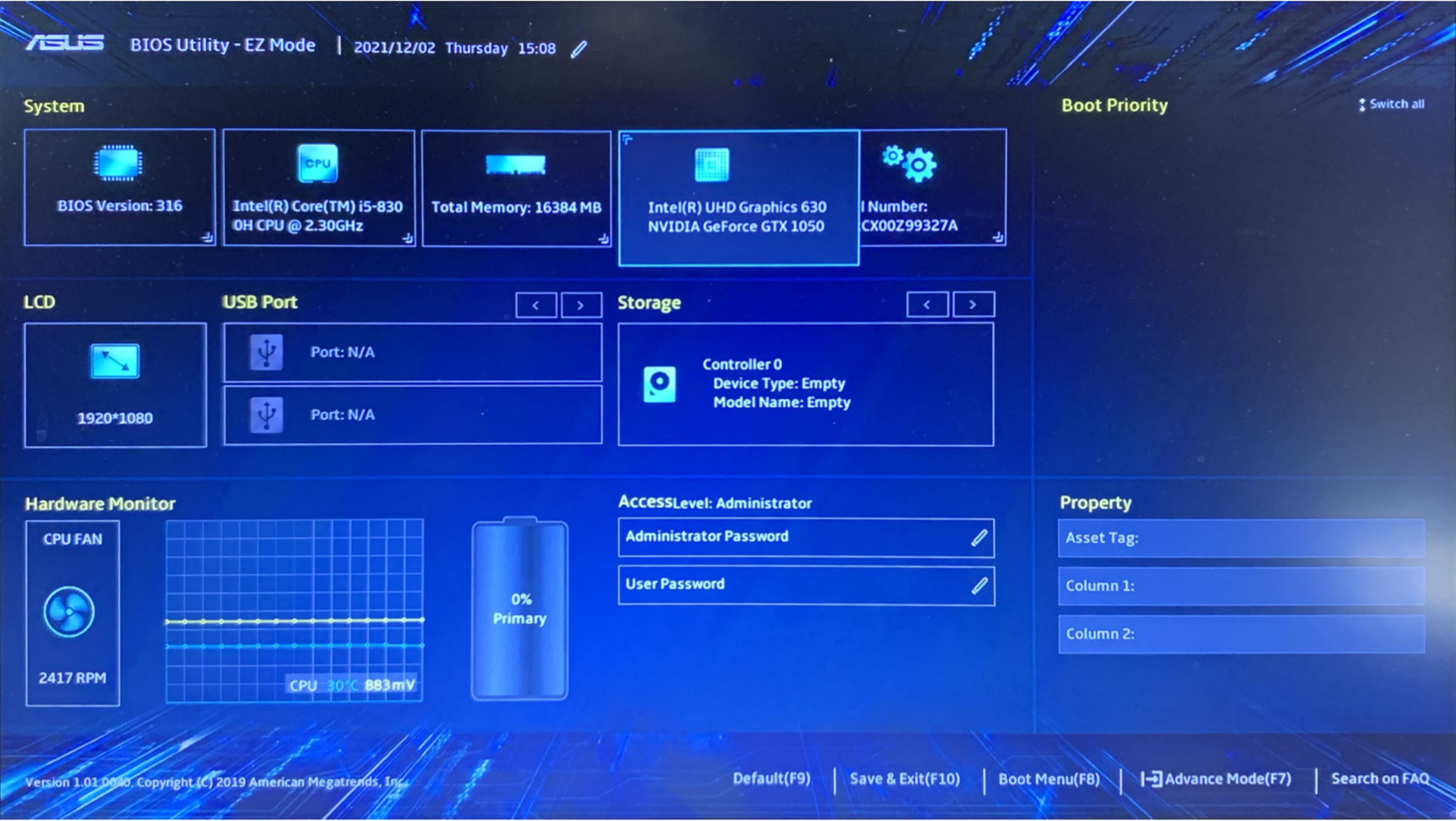Click the first Port: N/A row
Screen dimensions: 1456x821
(x=413, y=353)
